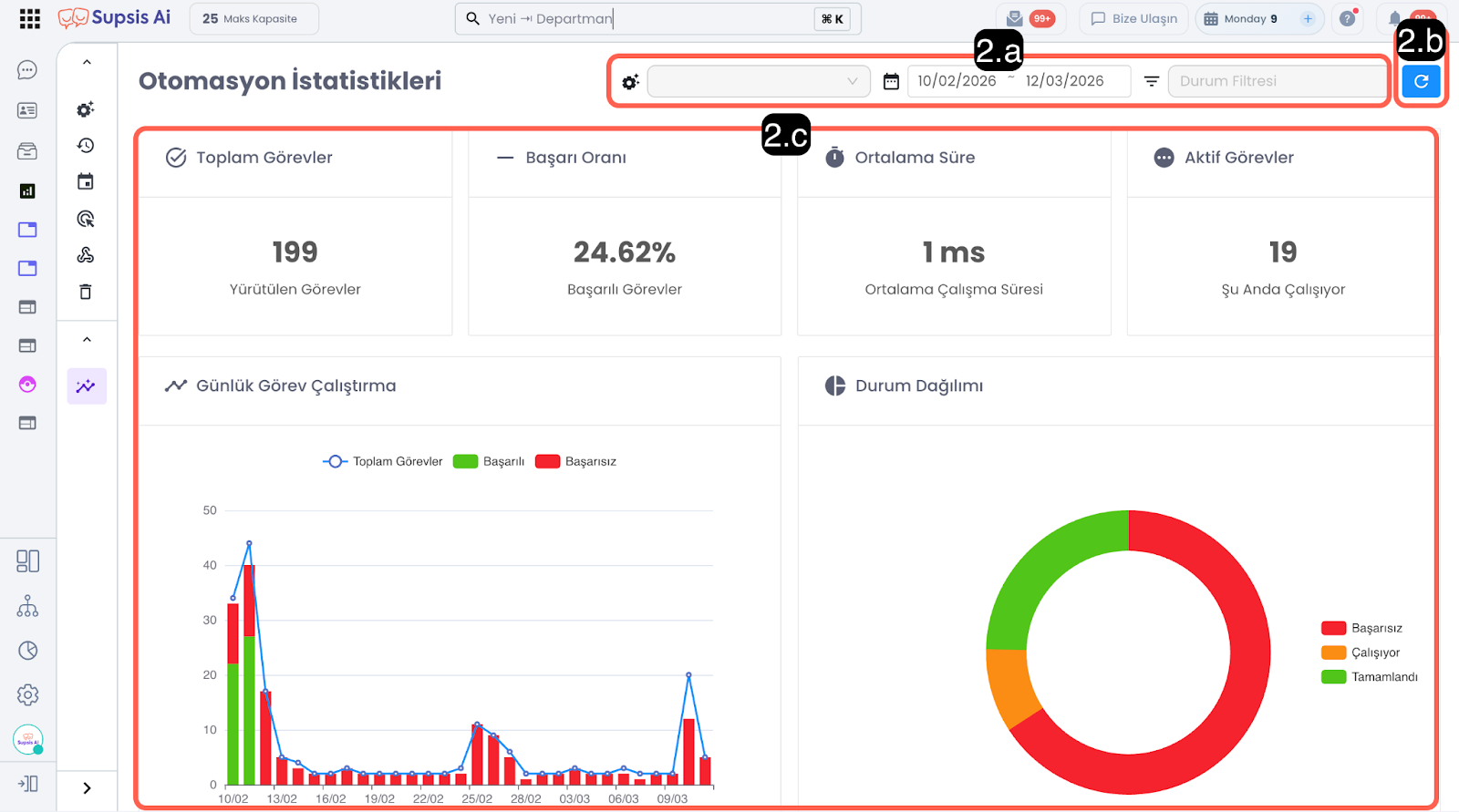This screenshot has width=1459, height=812.
Task: Select the highlighted automation statistics menu item
Action: click(86, 386)
